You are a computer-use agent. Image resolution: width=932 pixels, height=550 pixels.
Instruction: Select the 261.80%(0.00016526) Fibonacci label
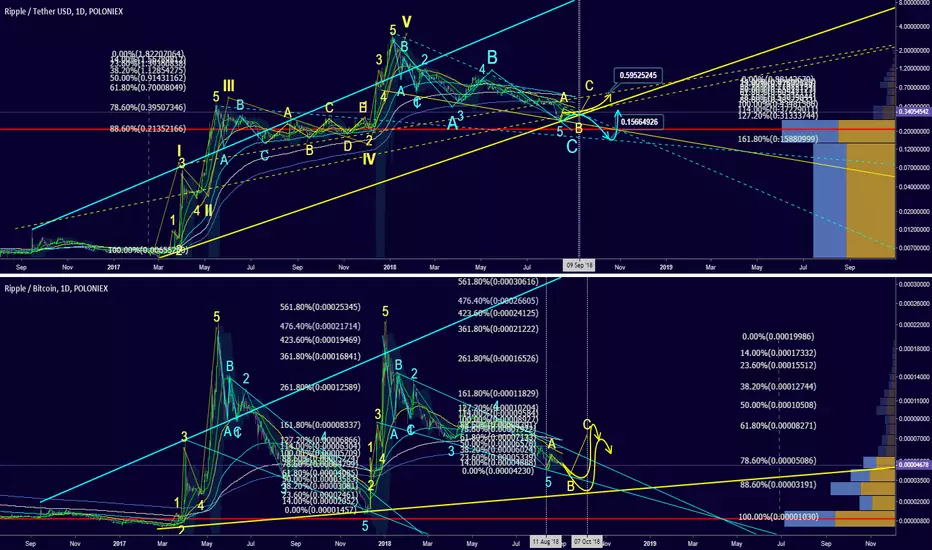(498, 359)
